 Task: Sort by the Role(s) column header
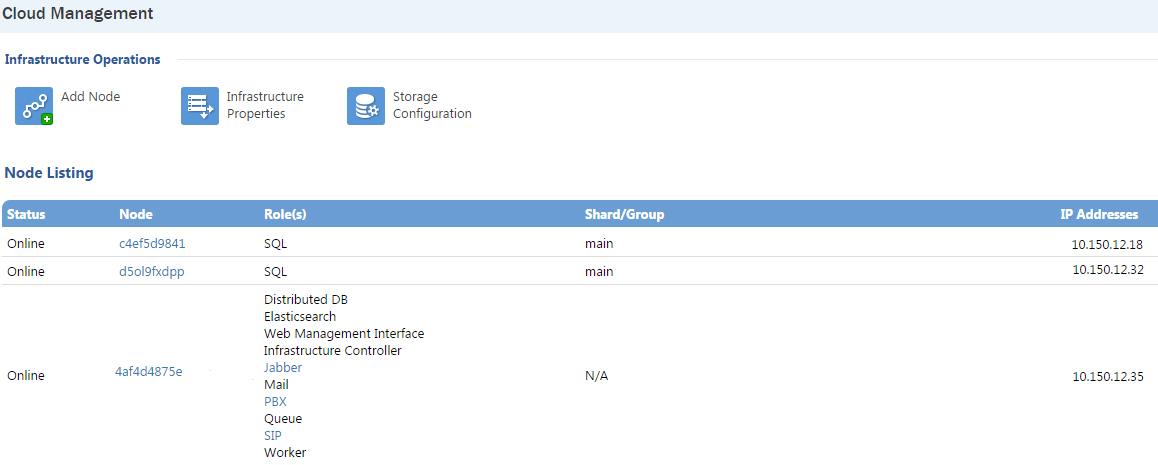pyautogui.click(x=285, y=215)
